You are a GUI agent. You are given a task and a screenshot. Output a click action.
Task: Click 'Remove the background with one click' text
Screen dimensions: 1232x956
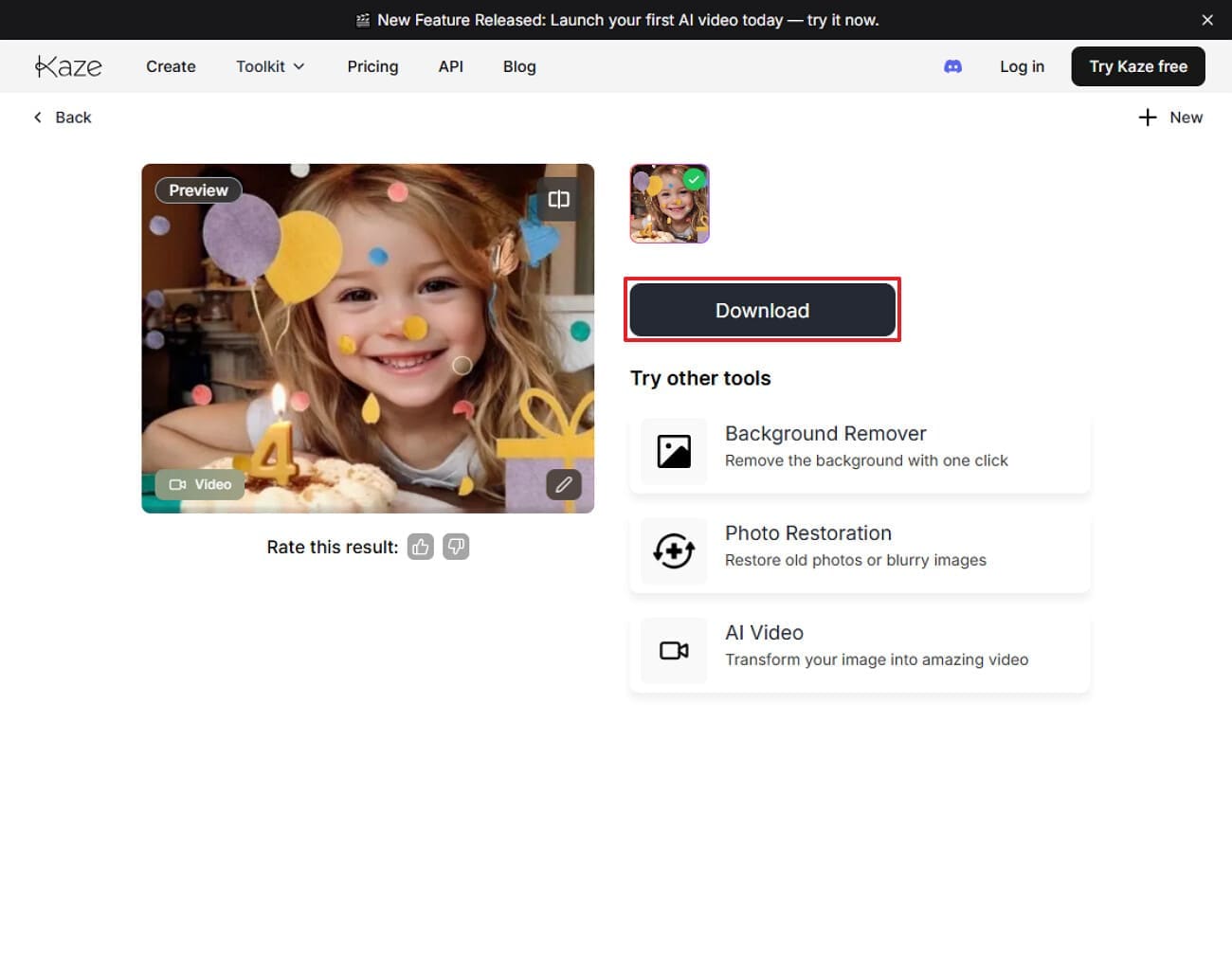click(866, 460)
